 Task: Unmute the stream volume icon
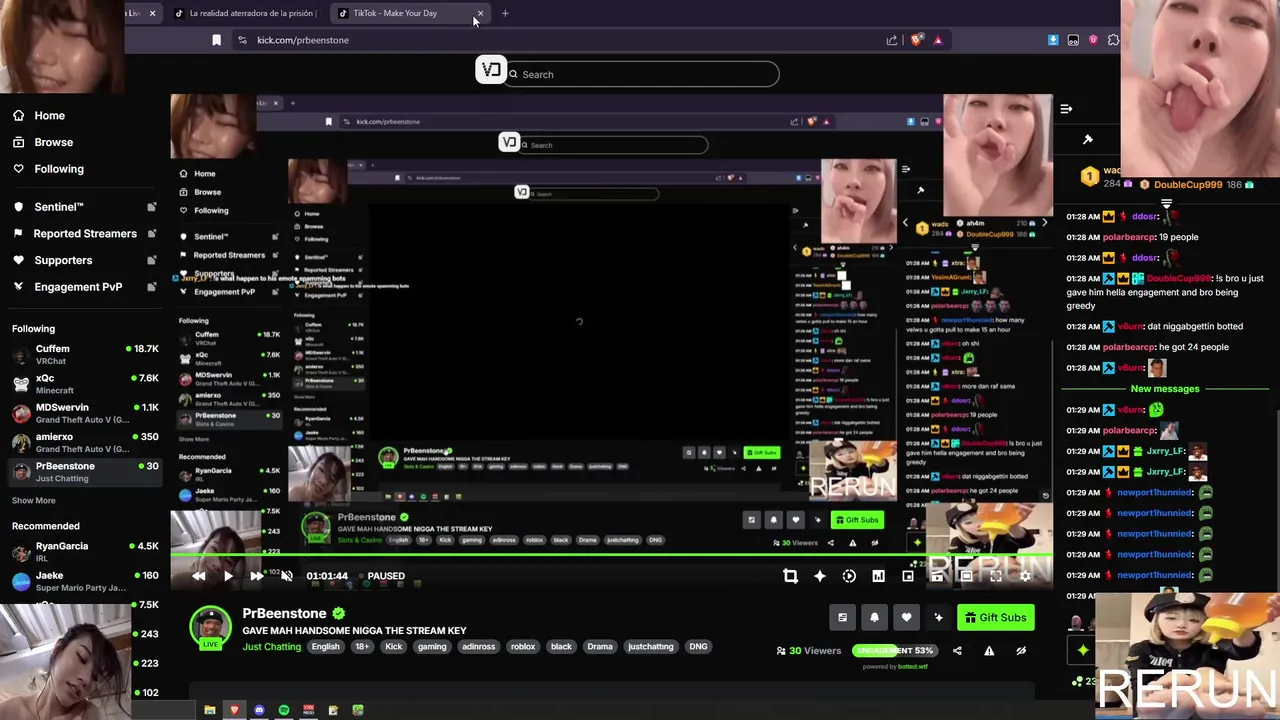pos(287,576)
